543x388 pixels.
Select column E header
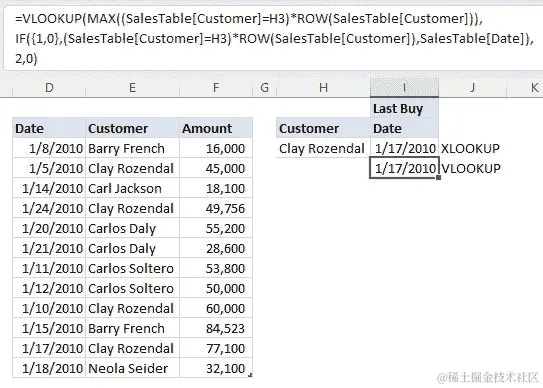[x=132, y=88]
